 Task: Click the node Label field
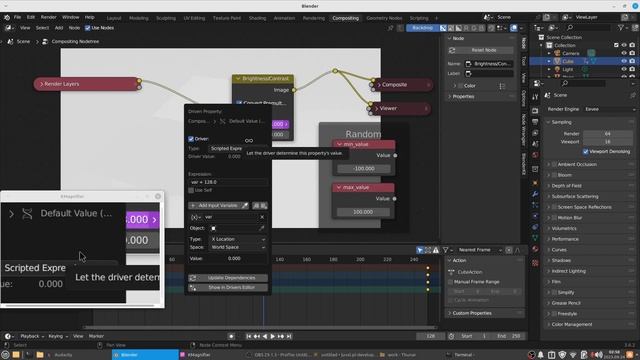click(489, 73)
